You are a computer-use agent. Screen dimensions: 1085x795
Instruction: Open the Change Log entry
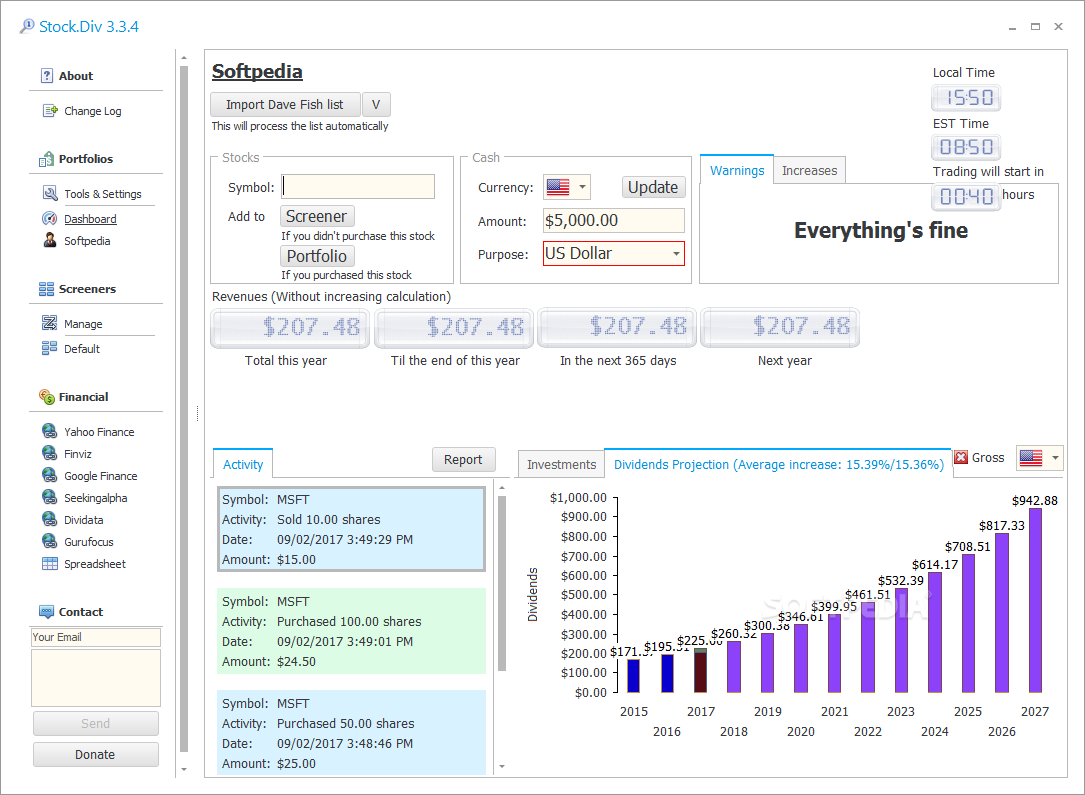(93, 111)
